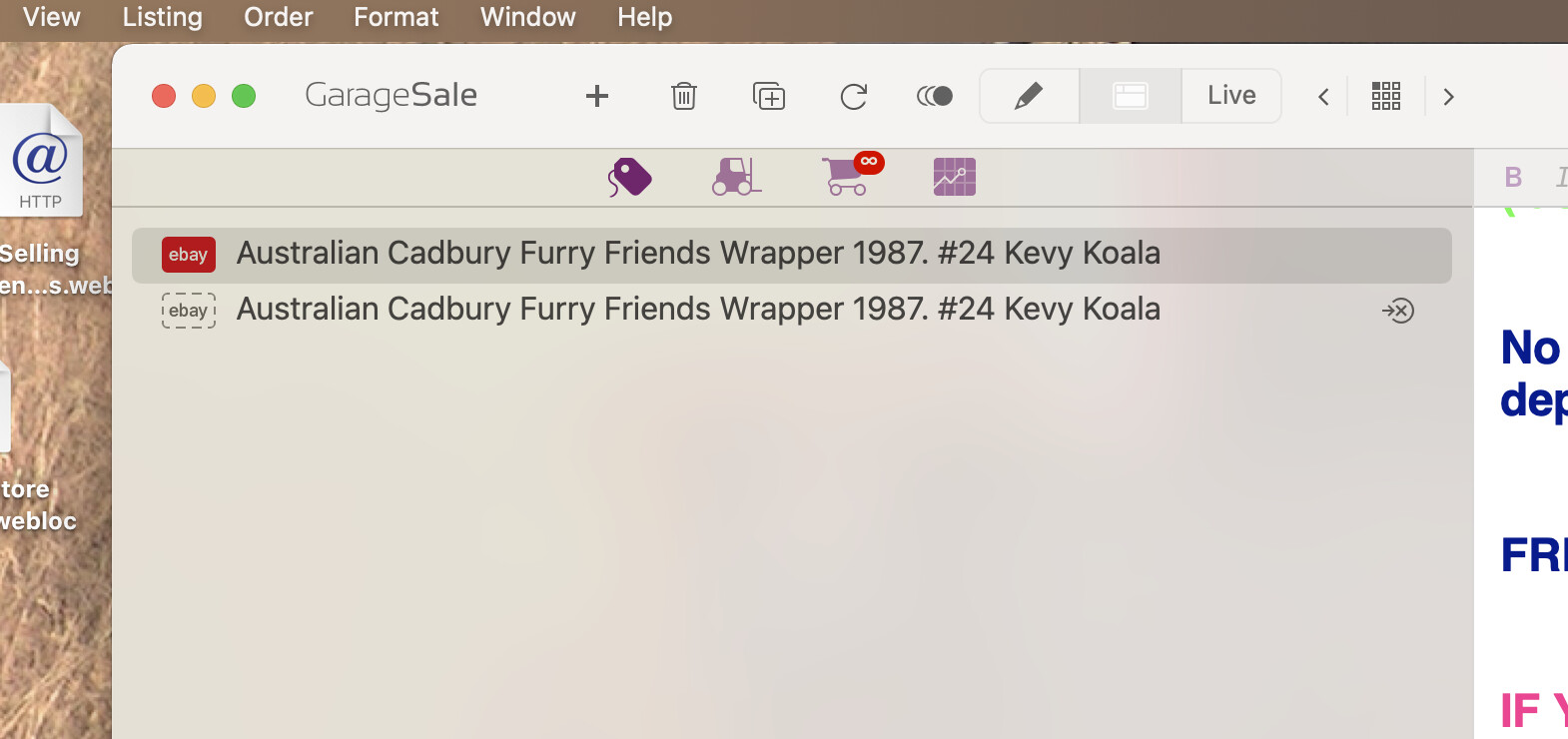Open the Format menu

[396, 17]
